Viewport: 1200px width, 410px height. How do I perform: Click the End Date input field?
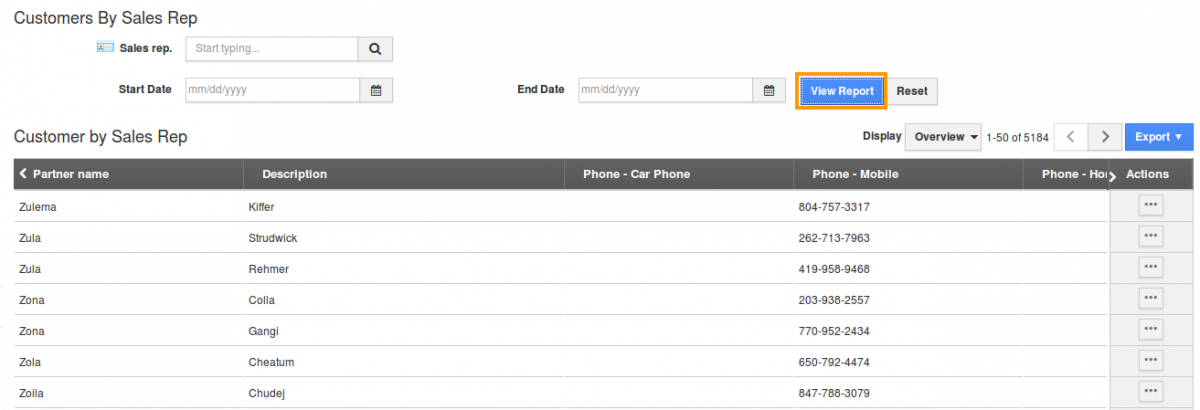click(x=665, y=90)
